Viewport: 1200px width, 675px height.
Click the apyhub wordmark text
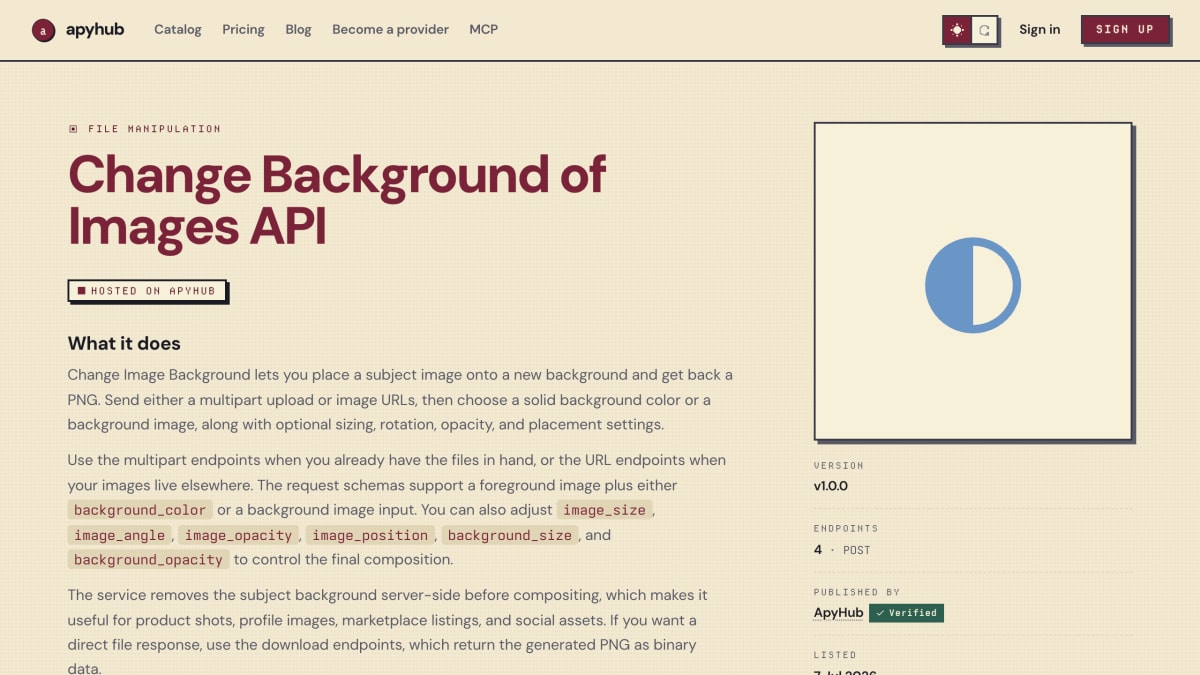pyautogui.click(x=95, y=29)
